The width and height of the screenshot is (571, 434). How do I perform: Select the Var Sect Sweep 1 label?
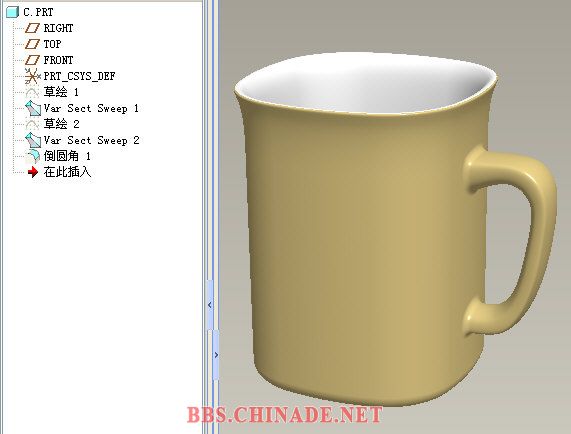click(x=91, y=108)
